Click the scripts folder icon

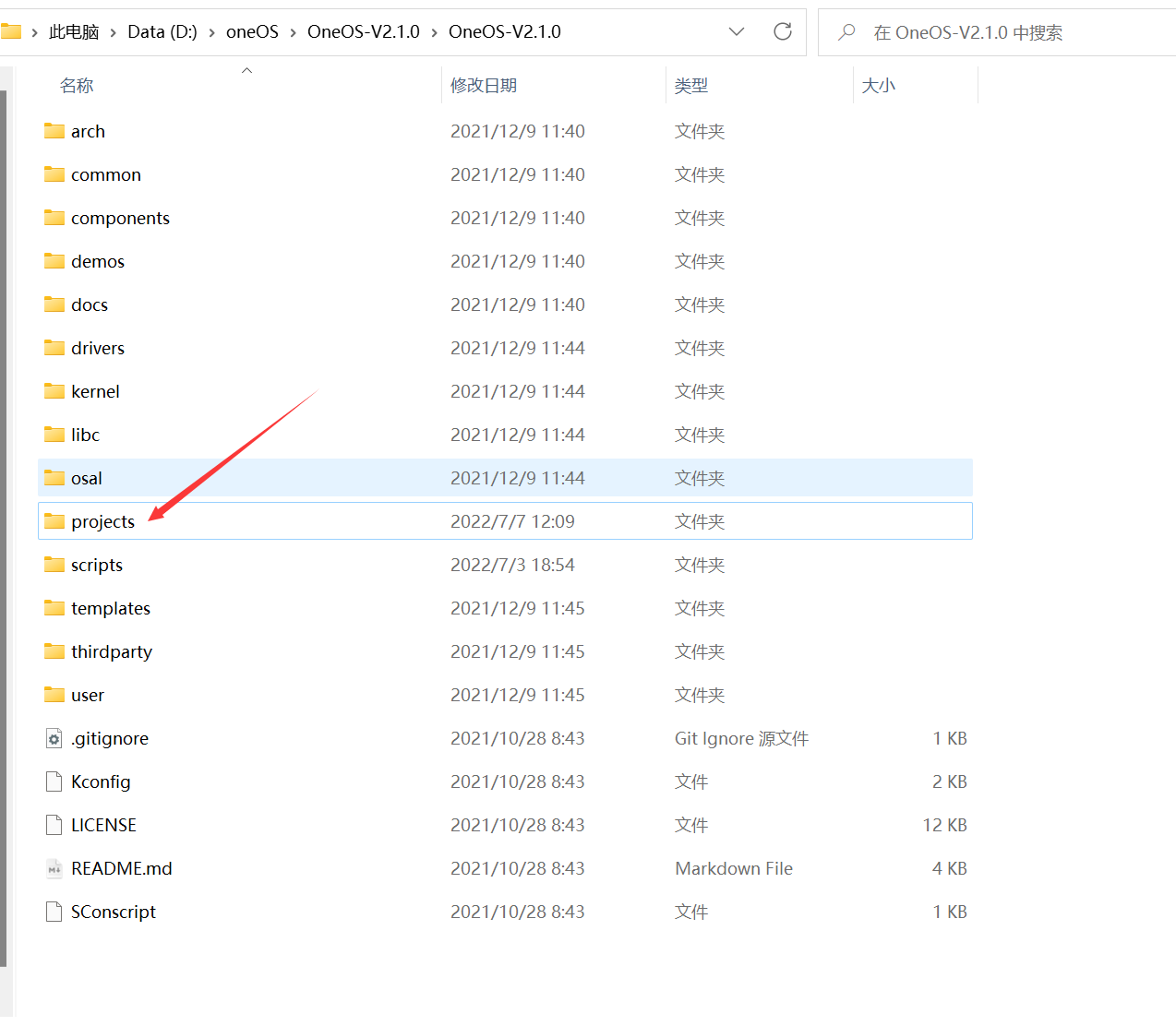(54, 565)
